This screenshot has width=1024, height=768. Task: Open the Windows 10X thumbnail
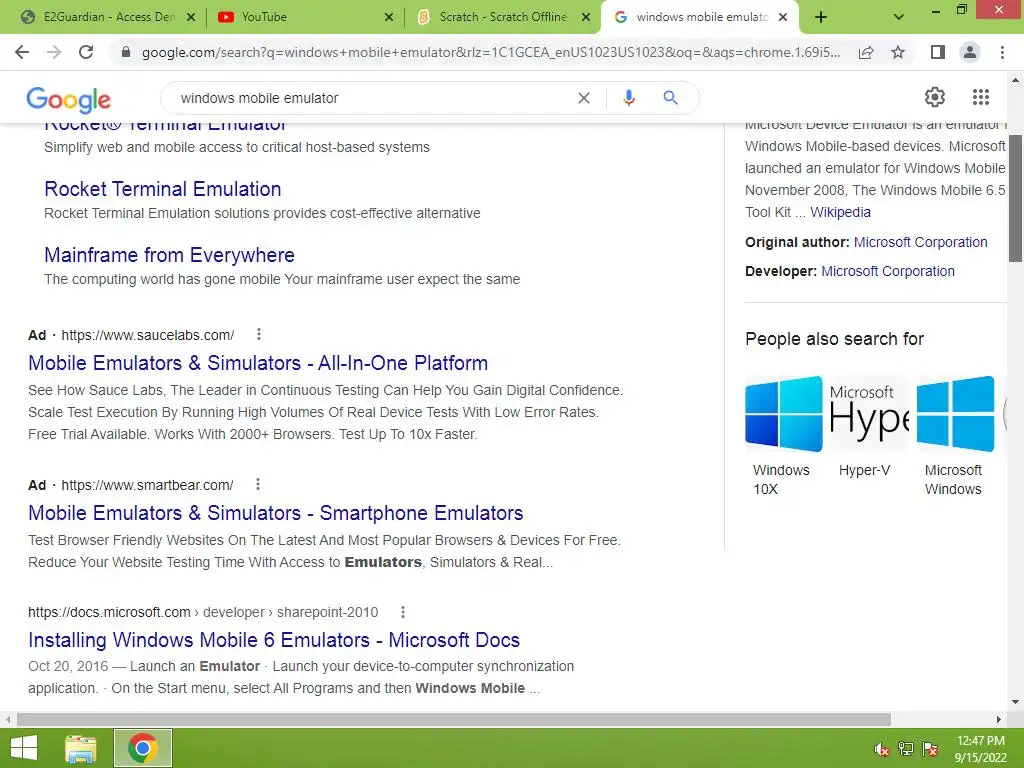pyautogui.click(x=783, y=413)
